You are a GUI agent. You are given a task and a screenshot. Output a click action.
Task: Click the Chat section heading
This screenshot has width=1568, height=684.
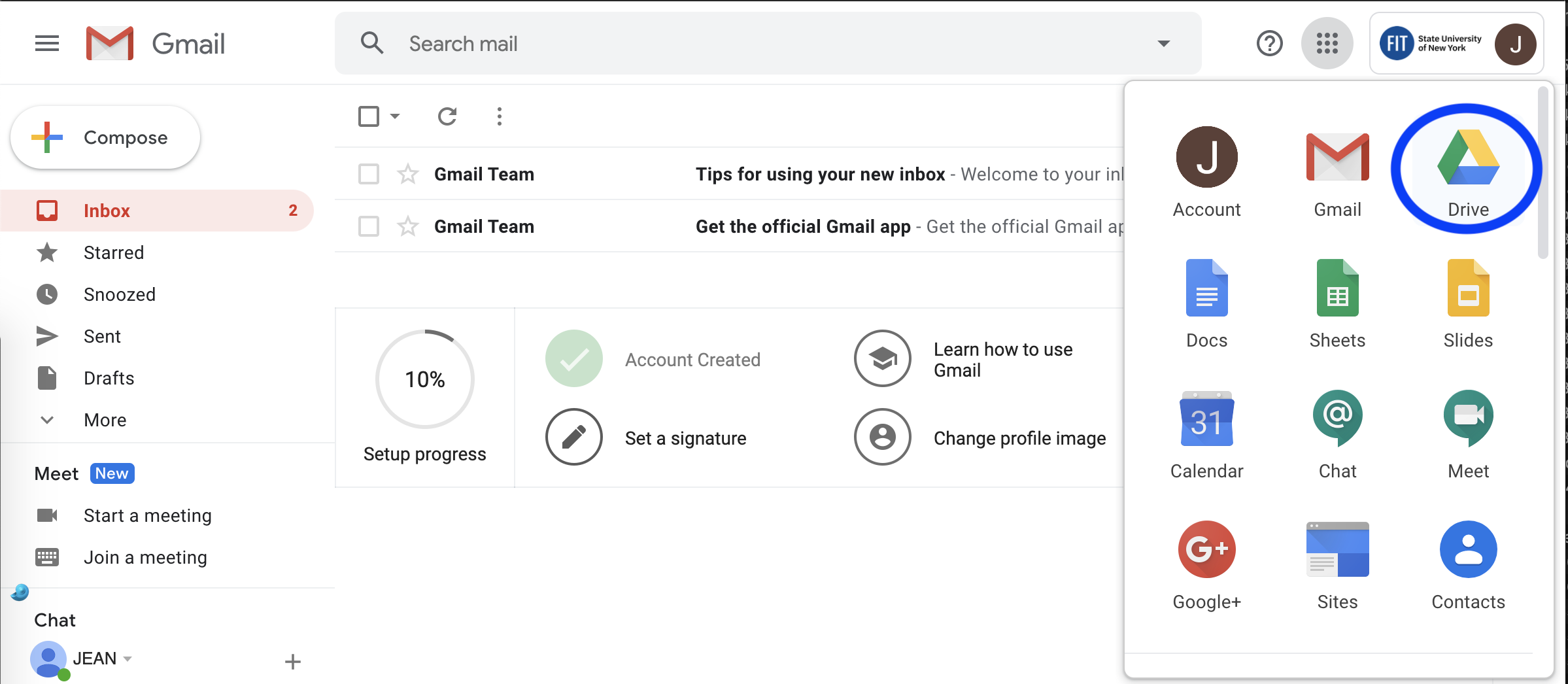[x=55, y=620]
